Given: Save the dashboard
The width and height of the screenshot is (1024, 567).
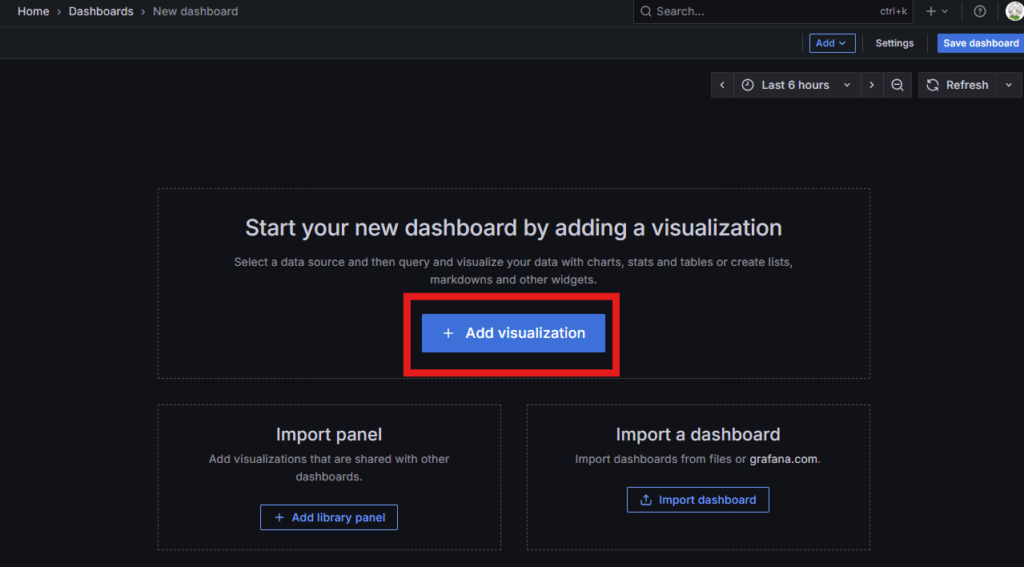Looking at the screenshot, I should [980, 43].
